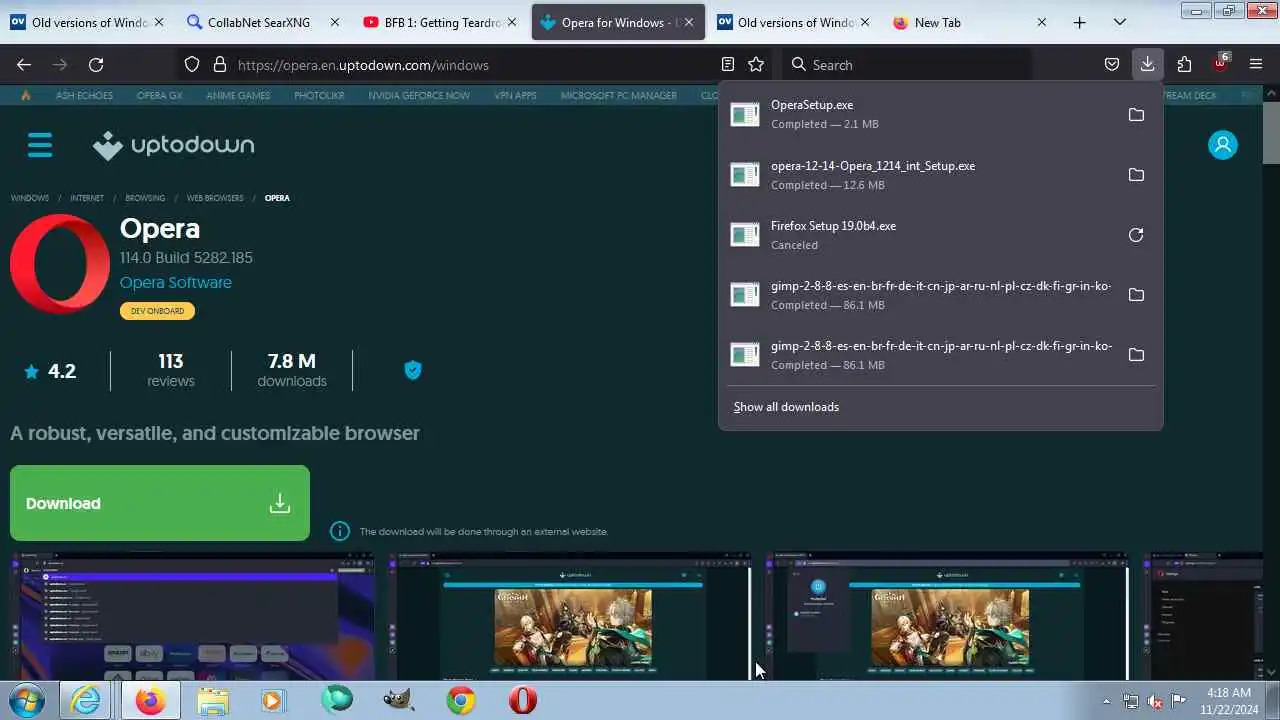Screen dimensions: 1280x720
Task: Click WINDOWS breadcrumb link
Action: tap(29, 198)
